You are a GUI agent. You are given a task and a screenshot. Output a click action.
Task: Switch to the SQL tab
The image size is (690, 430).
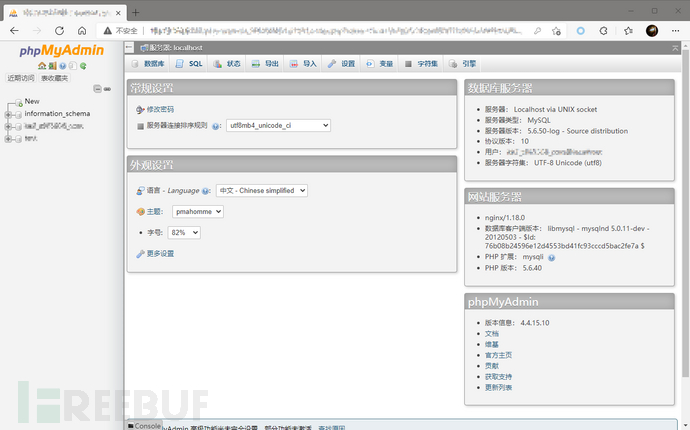189,64
